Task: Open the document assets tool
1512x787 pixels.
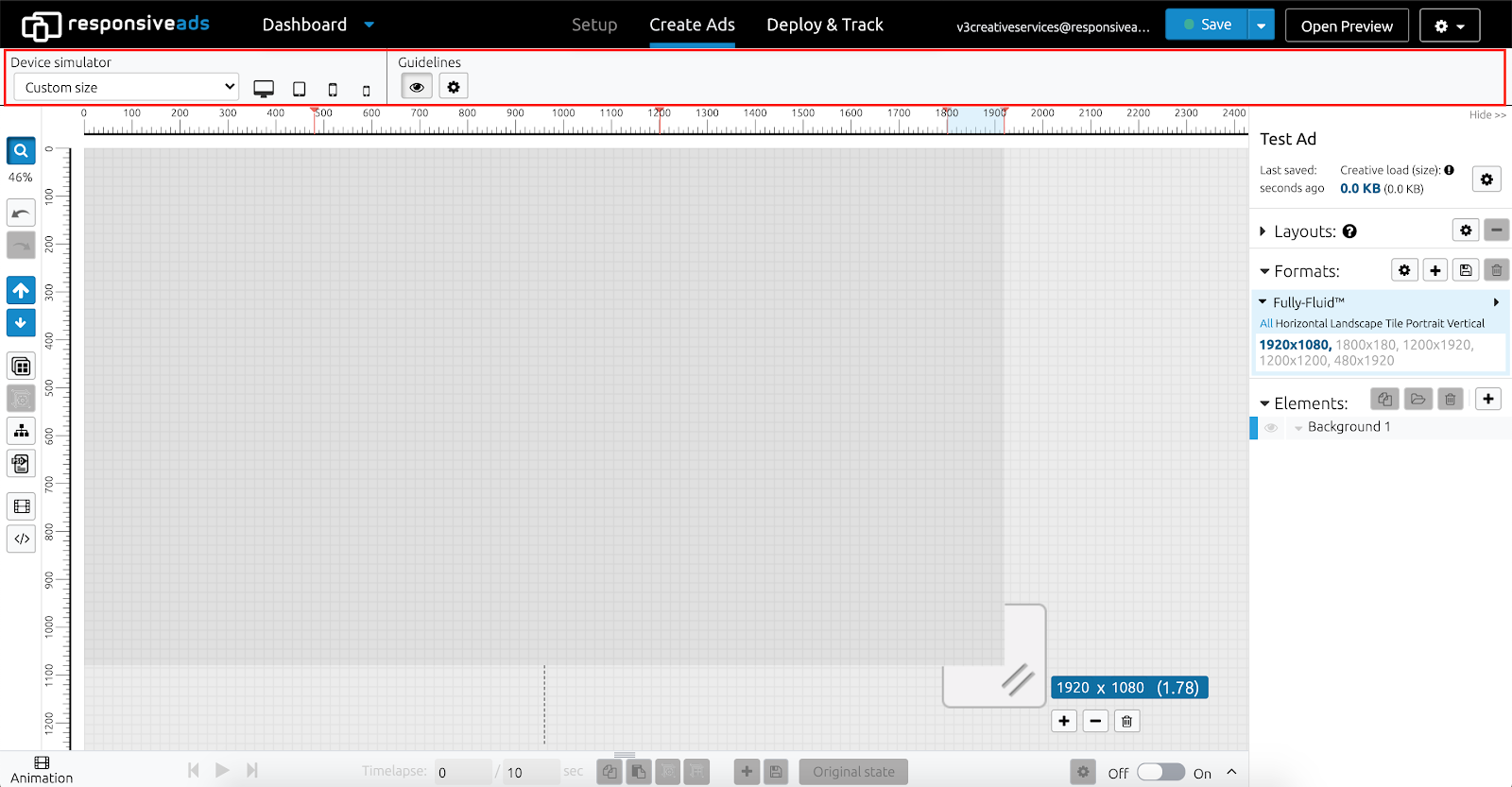Action: click(x=21, y=464)
